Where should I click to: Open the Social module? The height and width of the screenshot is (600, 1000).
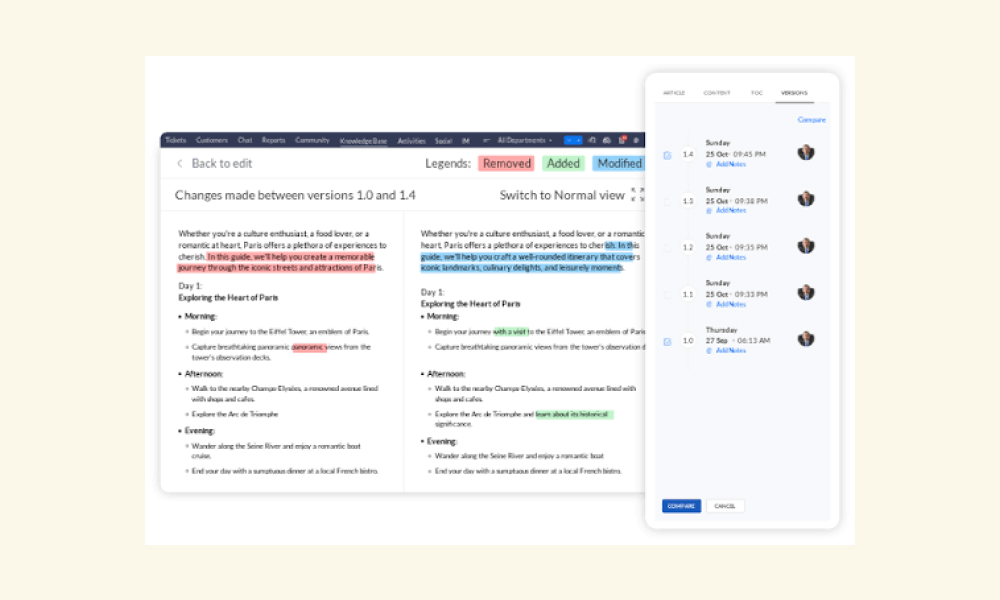443,141
